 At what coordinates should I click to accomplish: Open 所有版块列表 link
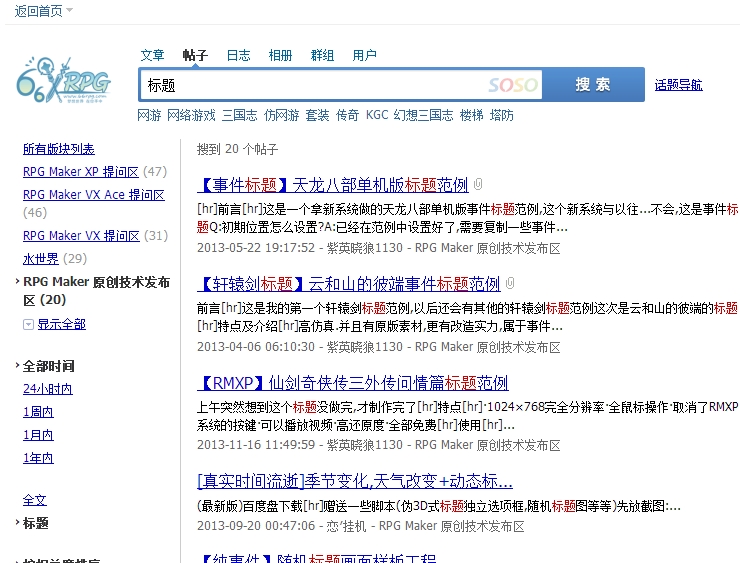[x=59, y=149]
